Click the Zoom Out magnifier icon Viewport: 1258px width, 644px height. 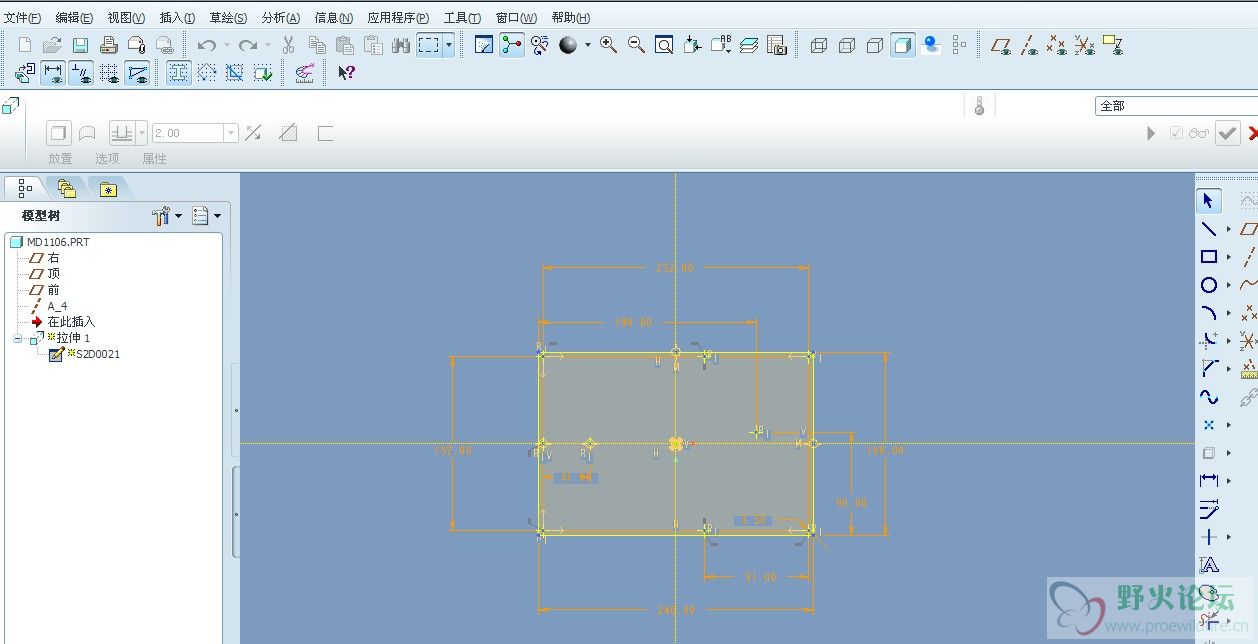coord(636,45)
